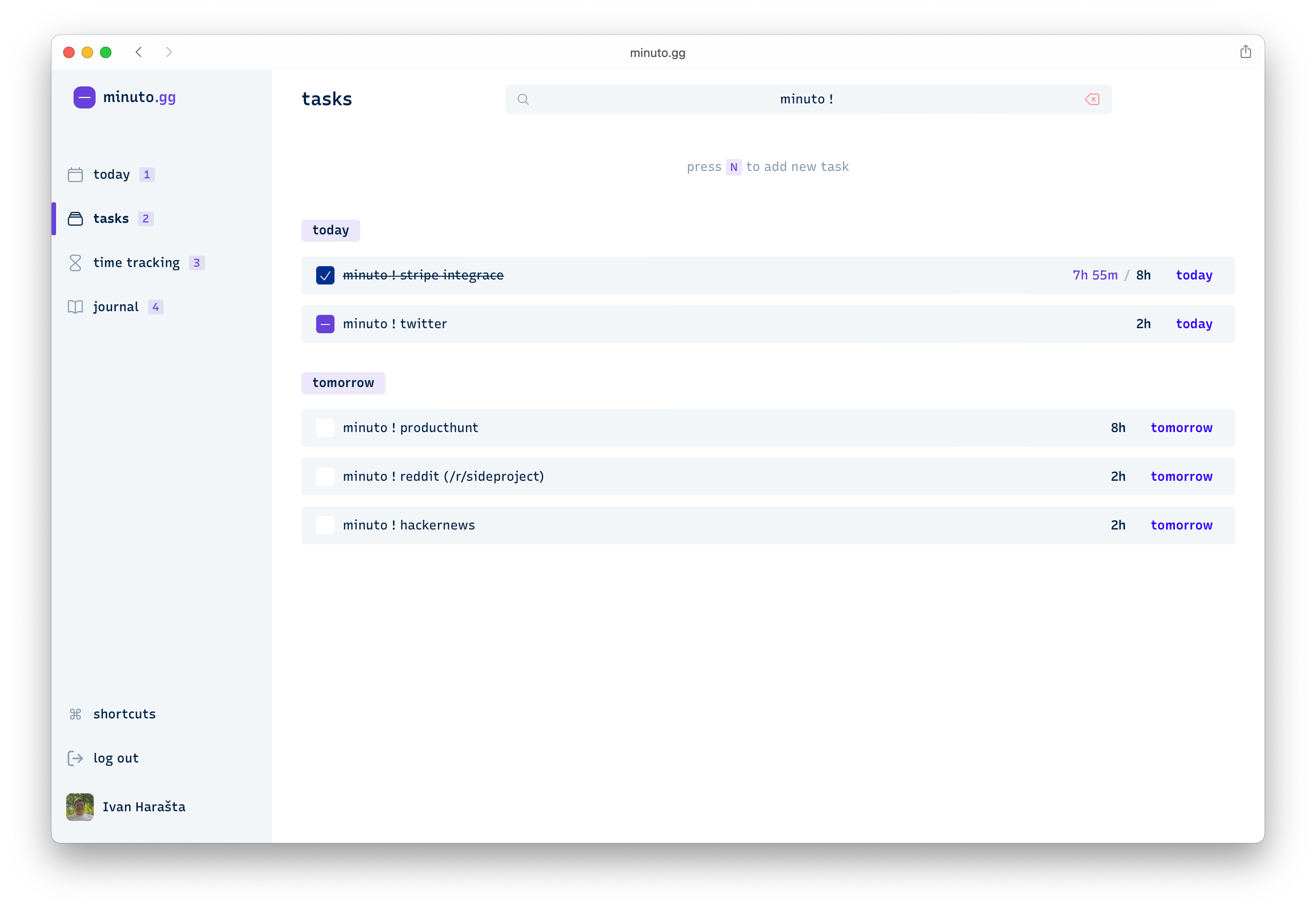
Task: Check the producthunt task checkbox
Action: tap(325, 428)
